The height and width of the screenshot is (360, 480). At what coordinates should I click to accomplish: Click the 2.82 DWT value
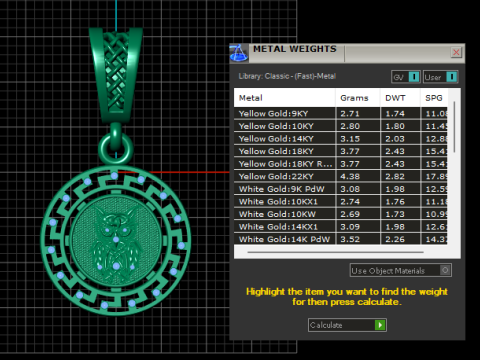tap(395, 176)
